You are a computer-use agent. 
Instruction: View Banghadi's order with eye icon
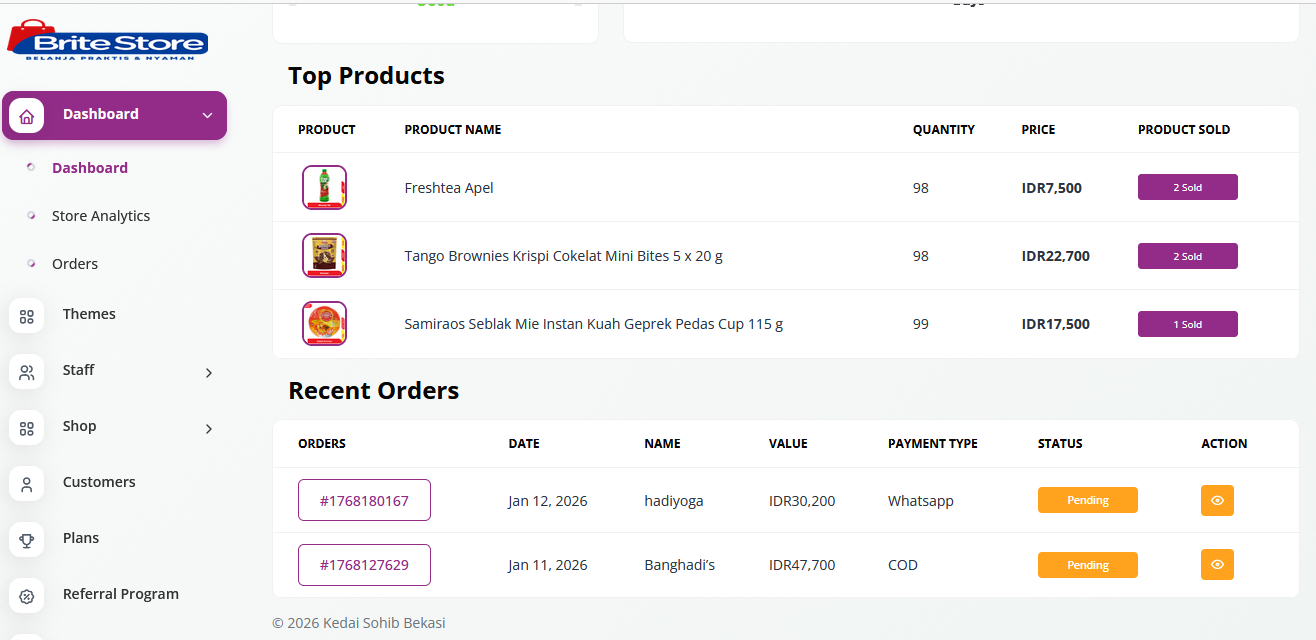[x=1217, y=565]
